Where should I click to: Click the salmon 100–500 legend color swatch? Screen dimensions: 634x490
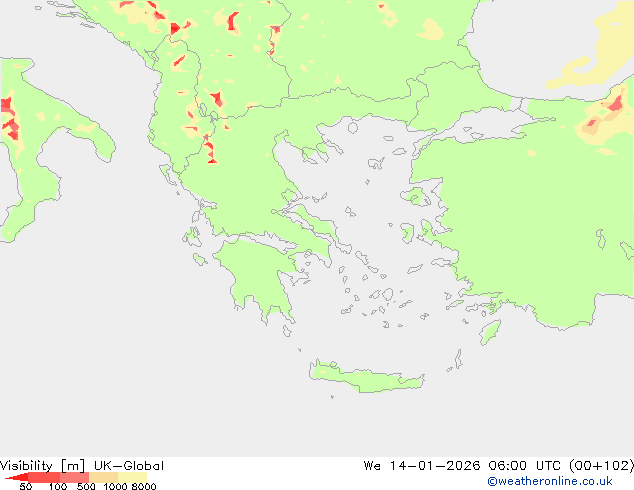click(x=74, y=477)
